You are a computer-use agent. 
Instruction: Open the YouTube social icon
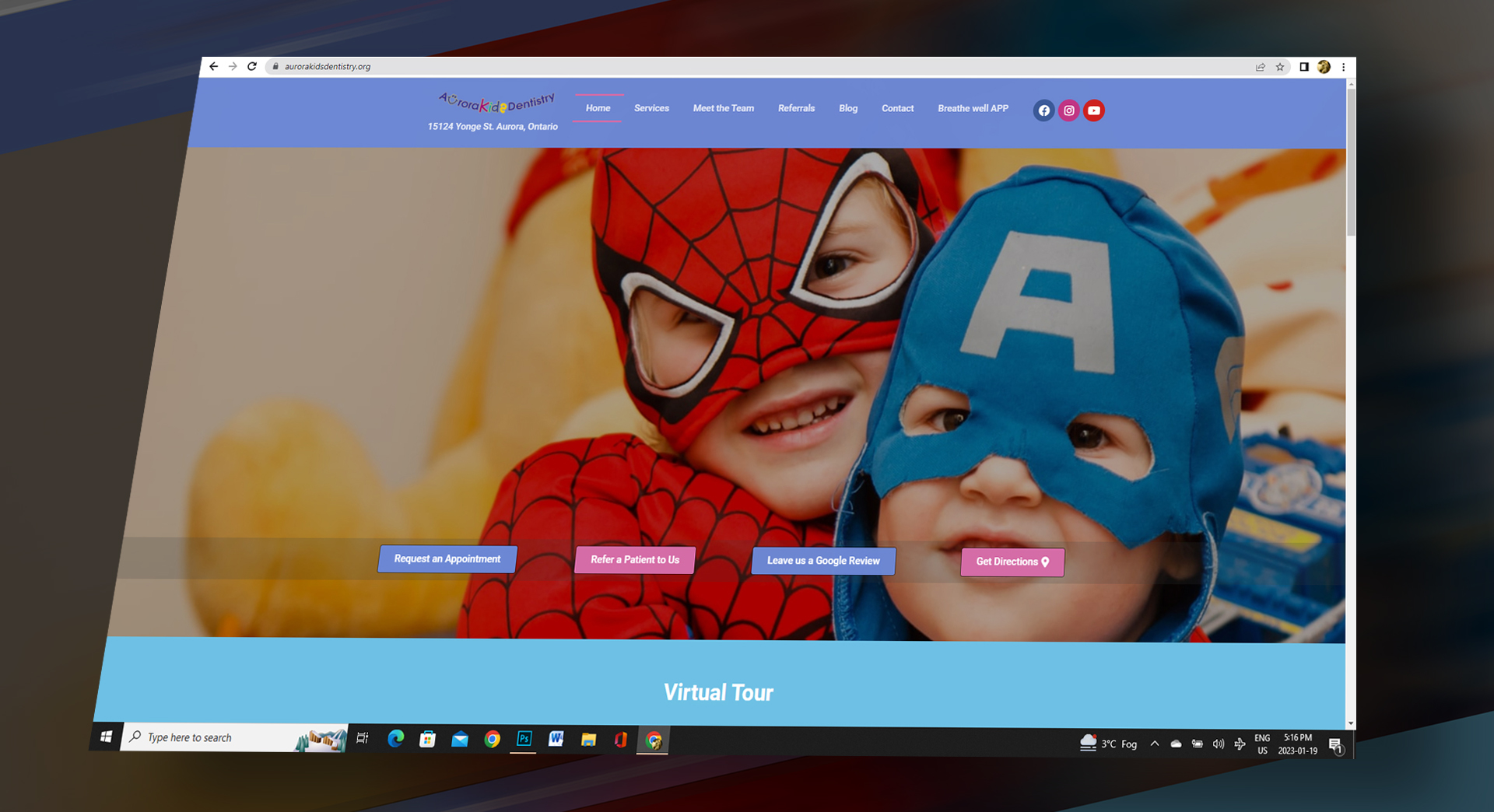pyautogui.click(x=1094, y=110)
